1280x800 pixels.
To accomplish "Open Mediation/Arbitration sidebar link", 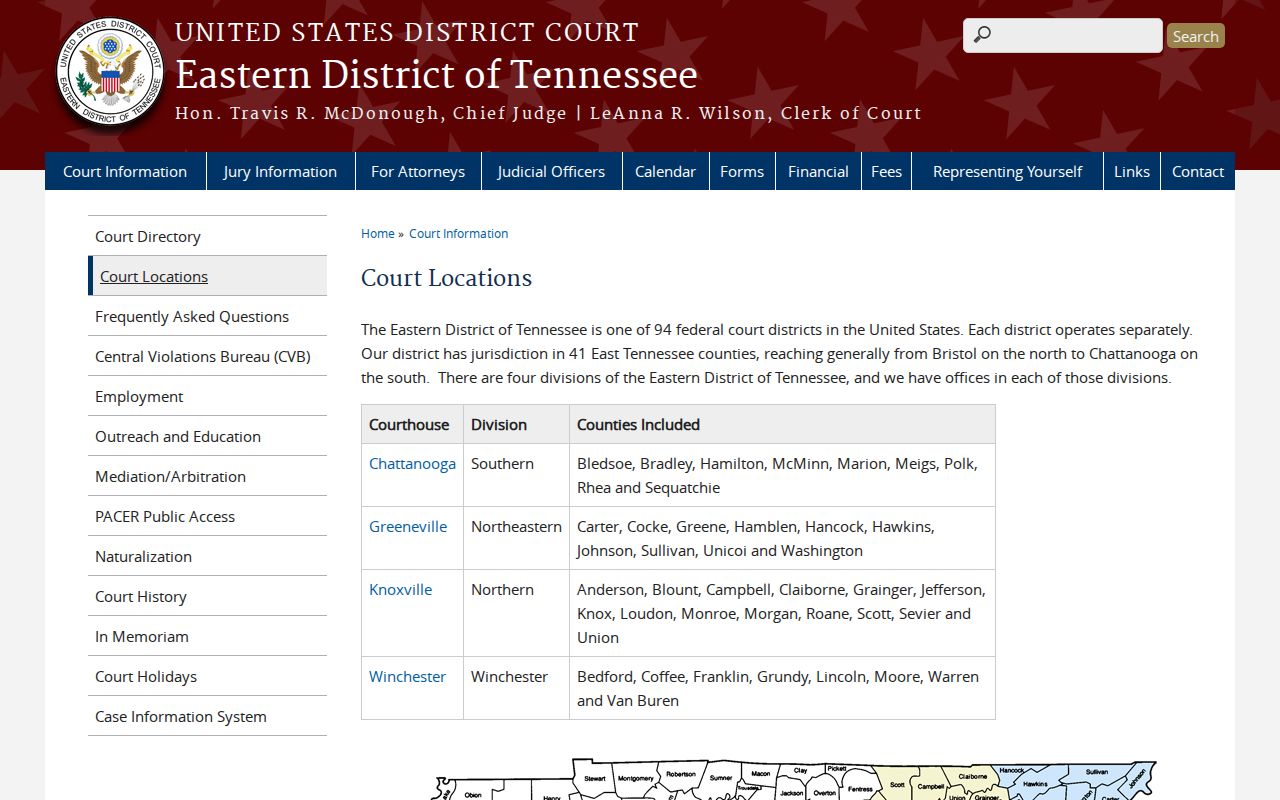I will (x=207, y=476).
